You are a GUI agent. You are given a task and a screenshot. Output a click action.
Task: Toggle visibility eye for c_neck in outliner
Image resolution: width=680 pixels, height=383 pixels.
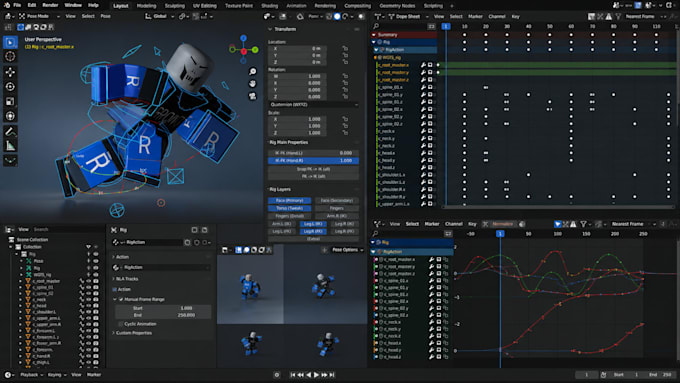coord(89,300)
